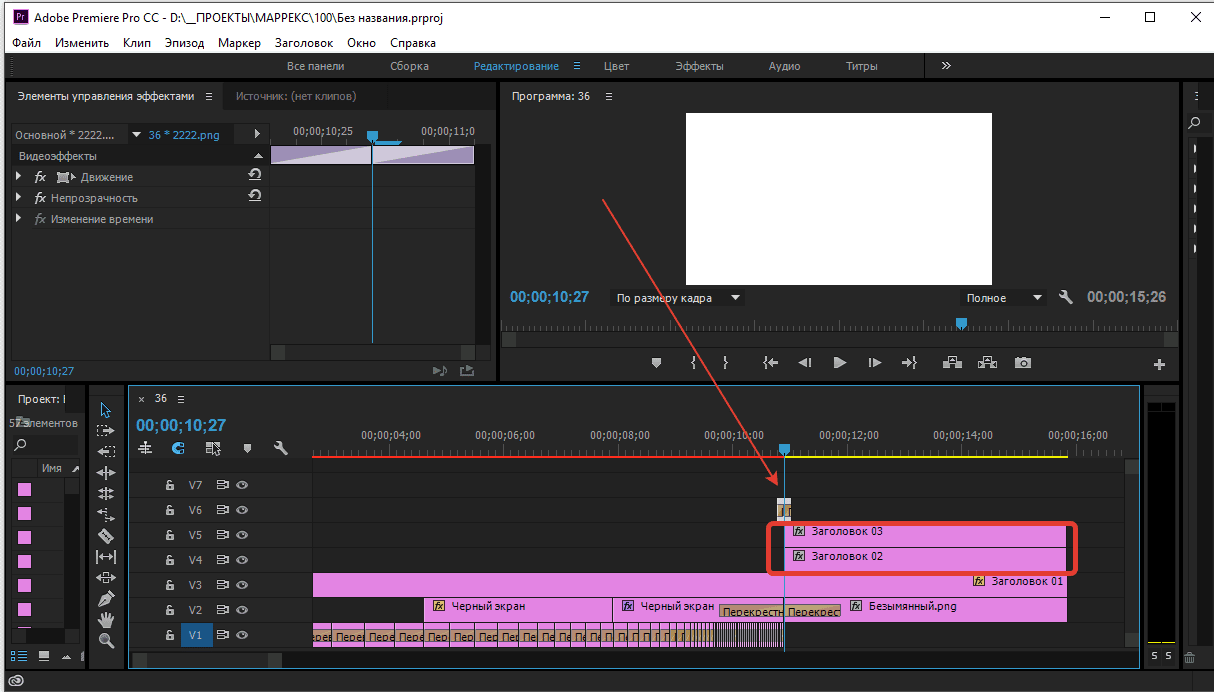Screen dimensions: 1214x692
Task: Hide track V7 with eye icon
Action: [242, 485]
